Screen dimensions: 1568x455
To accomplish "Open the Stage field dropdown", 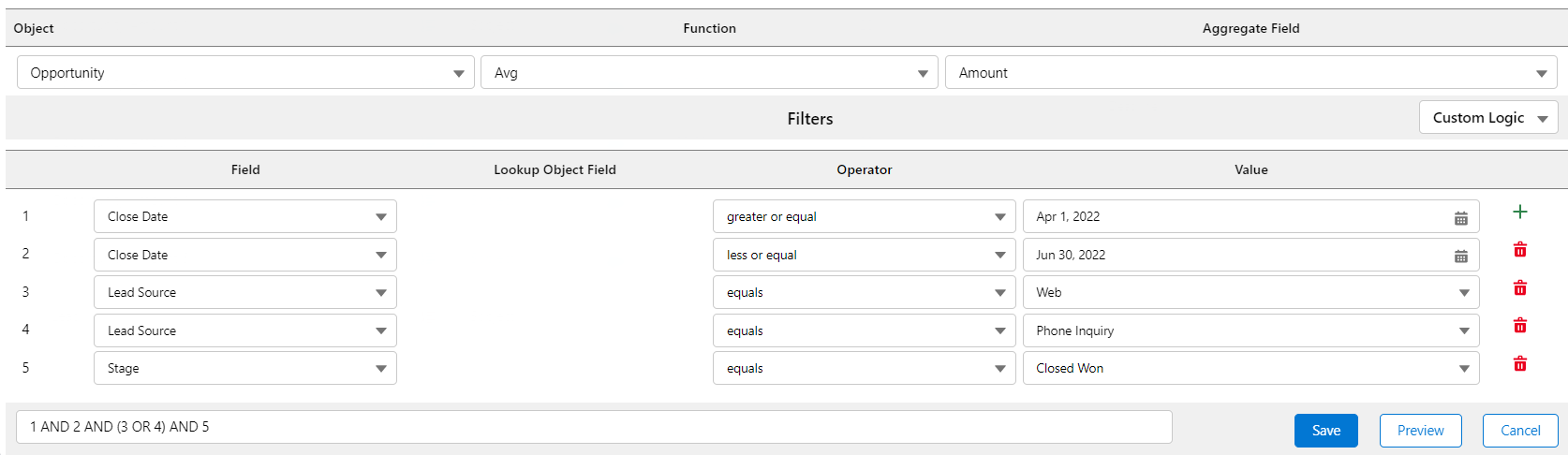I will 245,369.
